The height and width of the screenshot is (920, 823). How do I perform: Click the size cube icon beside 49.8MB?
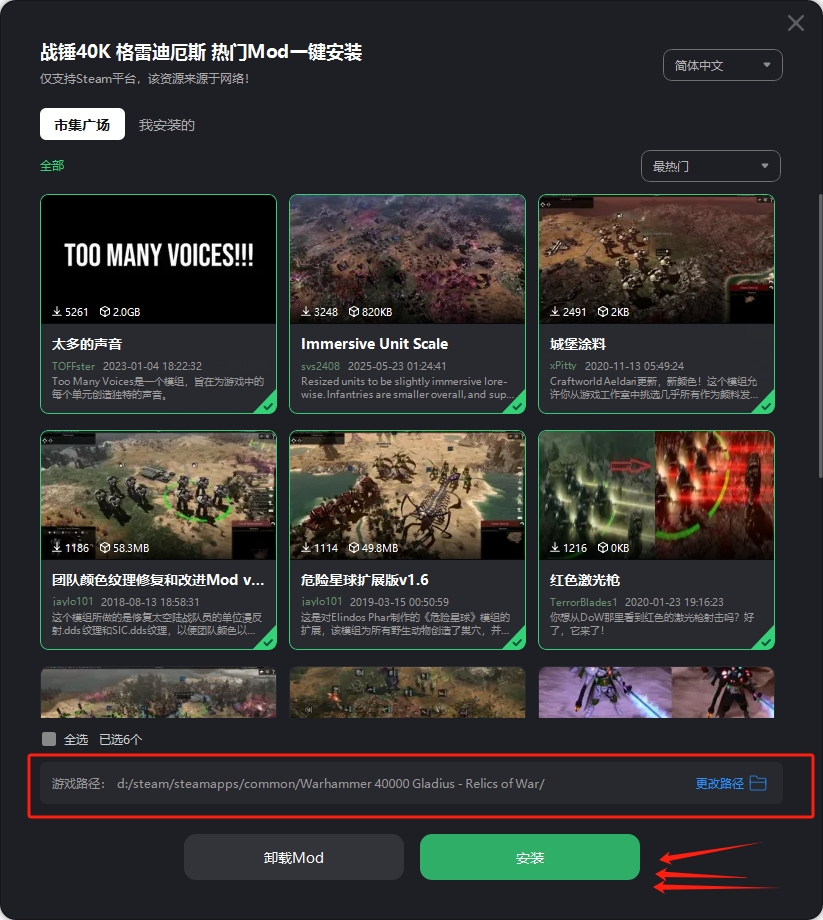(x=354, y=547)
